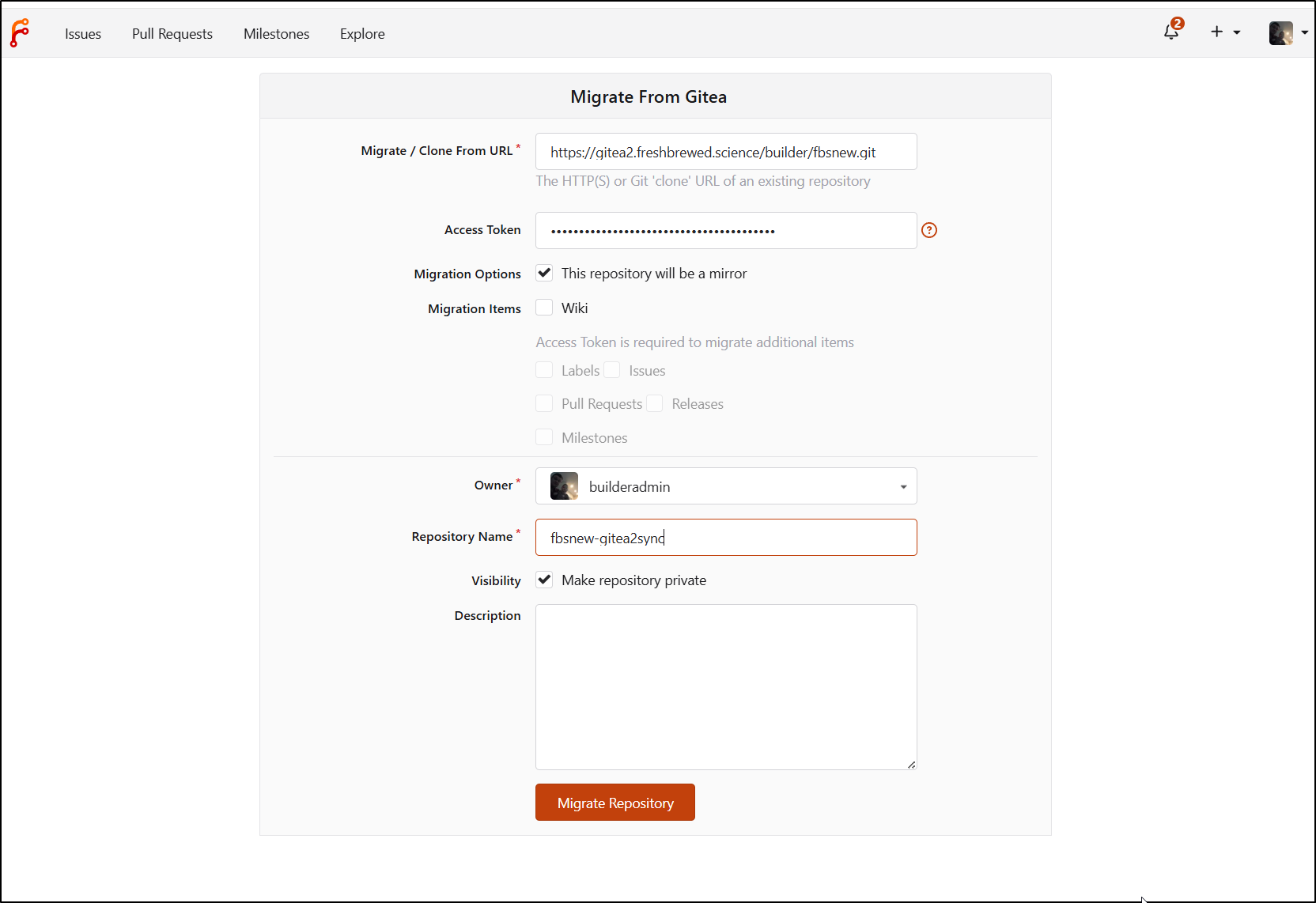Toggle the Releases checkbox
The width and height of the screenshot is (1316, 903).
[655, 403]
